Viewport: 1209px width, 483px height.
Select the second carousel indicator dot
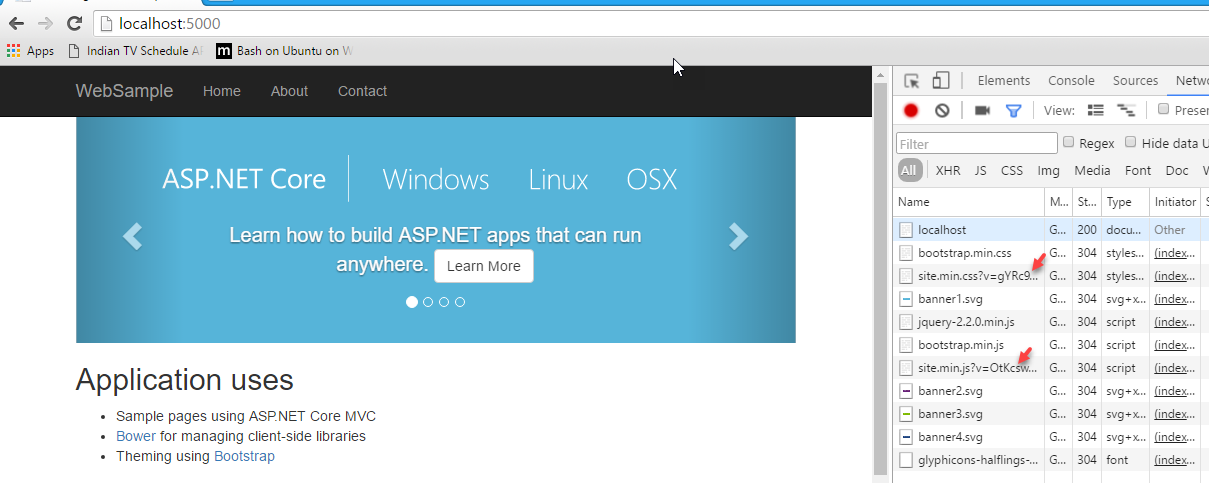pos(428,302)
